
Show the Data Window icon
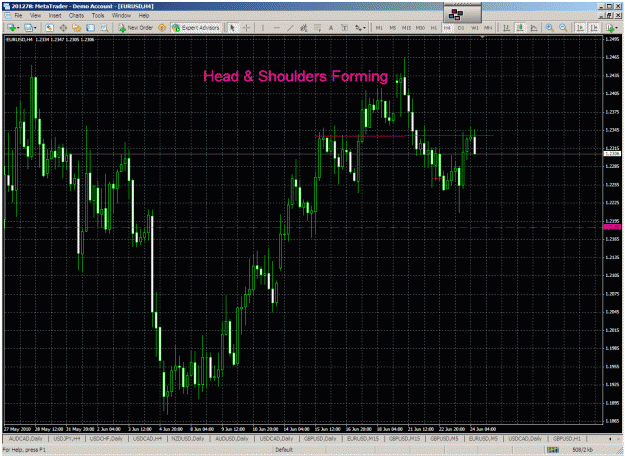[x=63, y=28]
